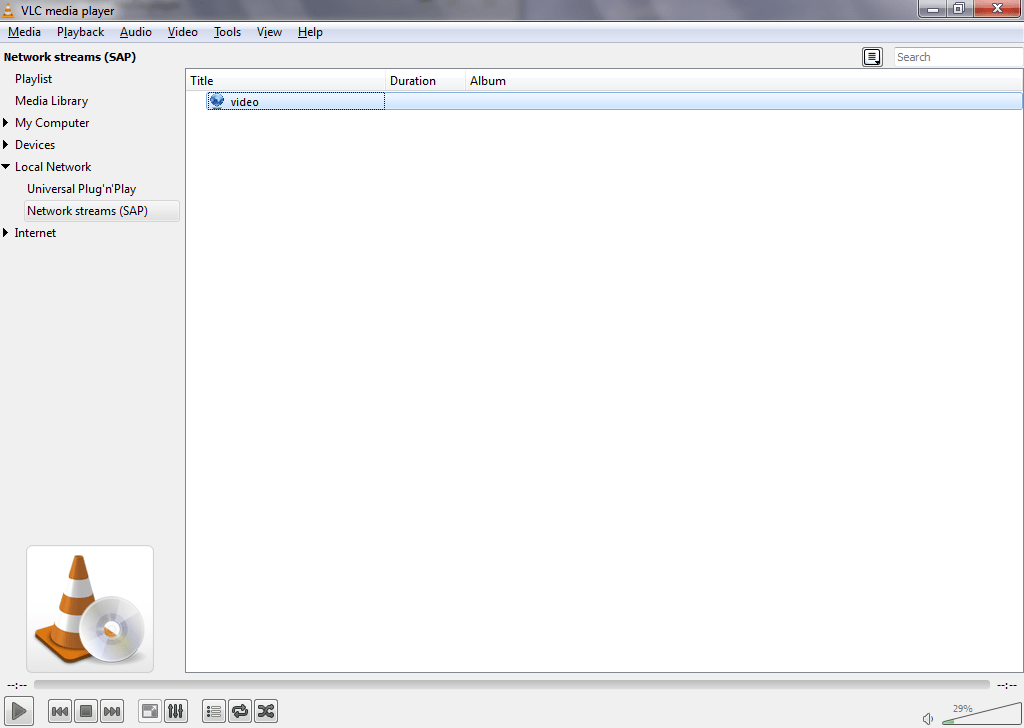Collapse the Local Network node
The width and height of the screenshot is (1024, 728).
pyautogui.click(x=6, y=166)
